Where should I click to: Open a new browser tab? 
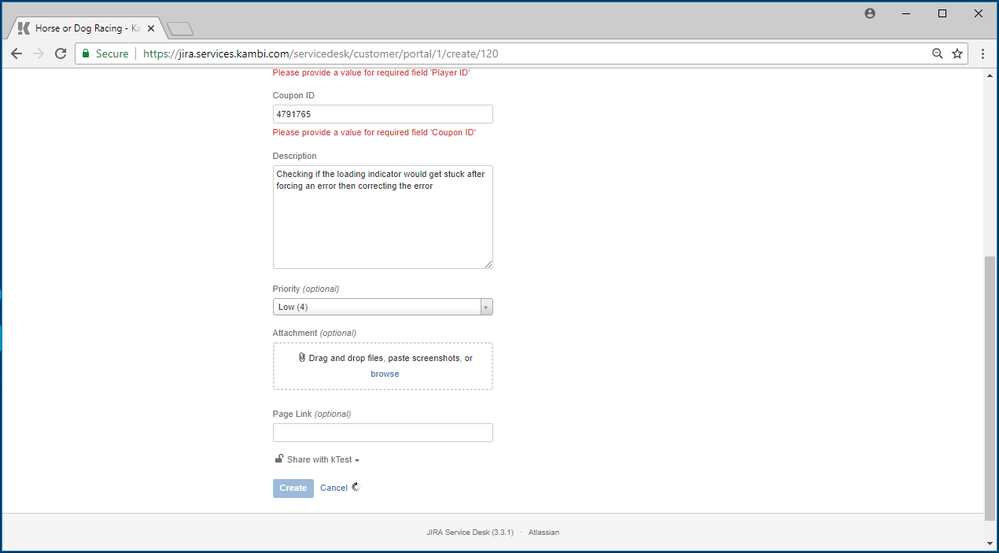(x=180, y=29)
